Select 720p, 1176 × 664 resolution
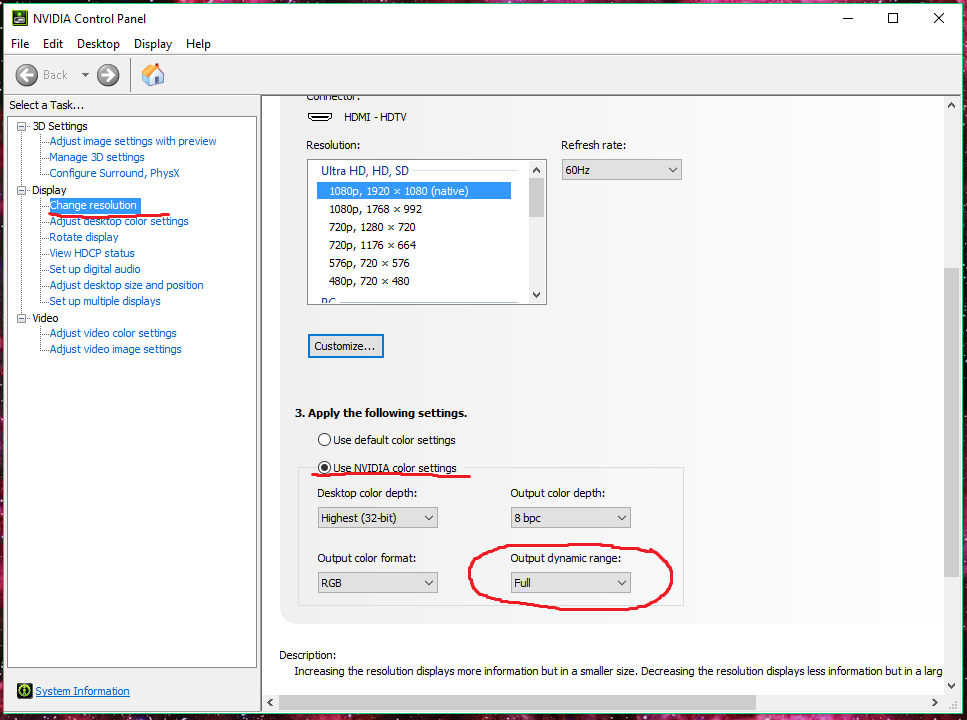 coord(372,245)
